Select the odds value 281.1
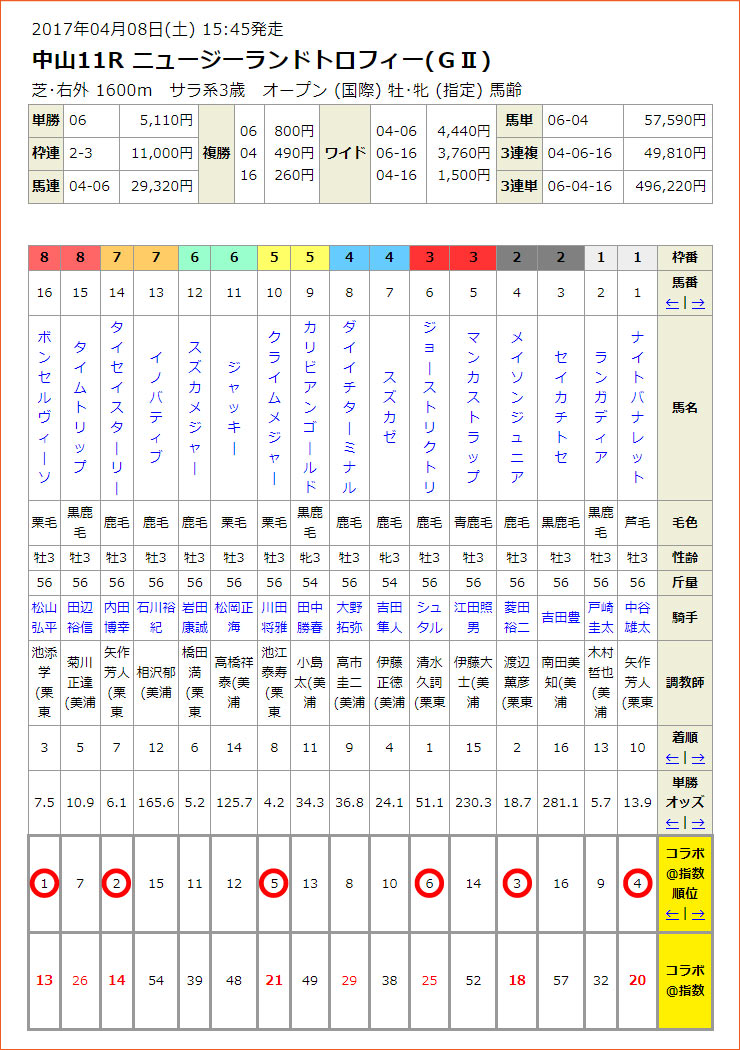The image size is (740, 1050). click(x=561, y=802)
